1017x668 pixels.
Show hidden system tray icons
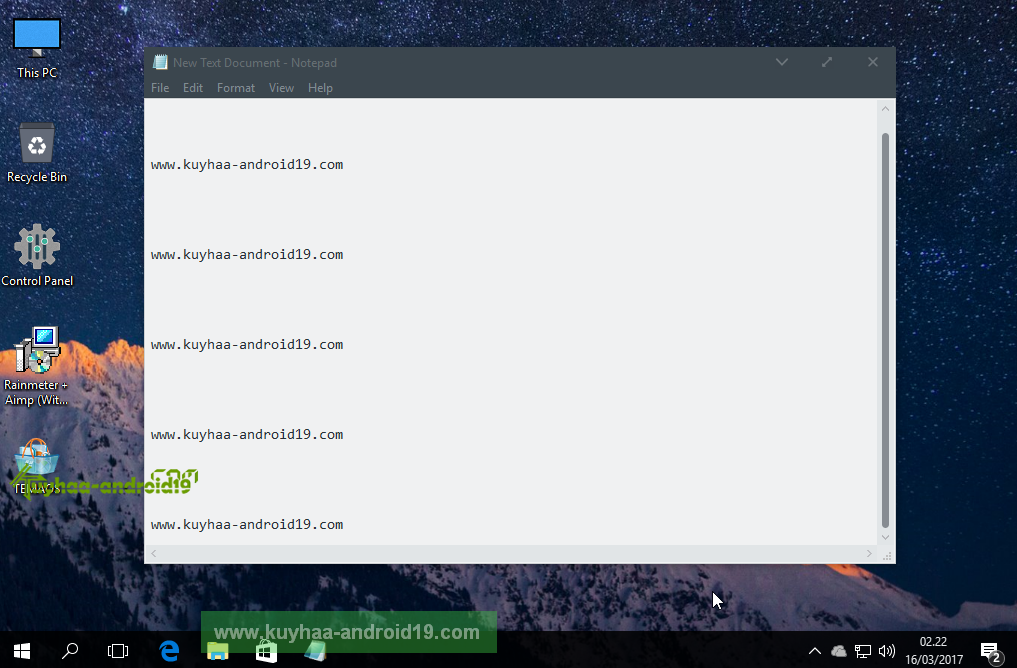815,650
